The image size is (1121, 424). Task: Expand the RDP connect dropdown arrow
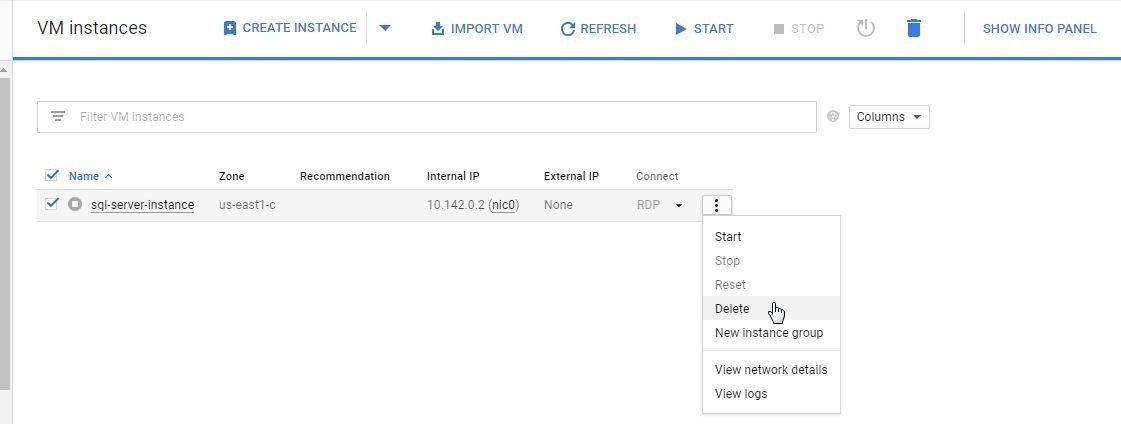click(x=679, y=206)
